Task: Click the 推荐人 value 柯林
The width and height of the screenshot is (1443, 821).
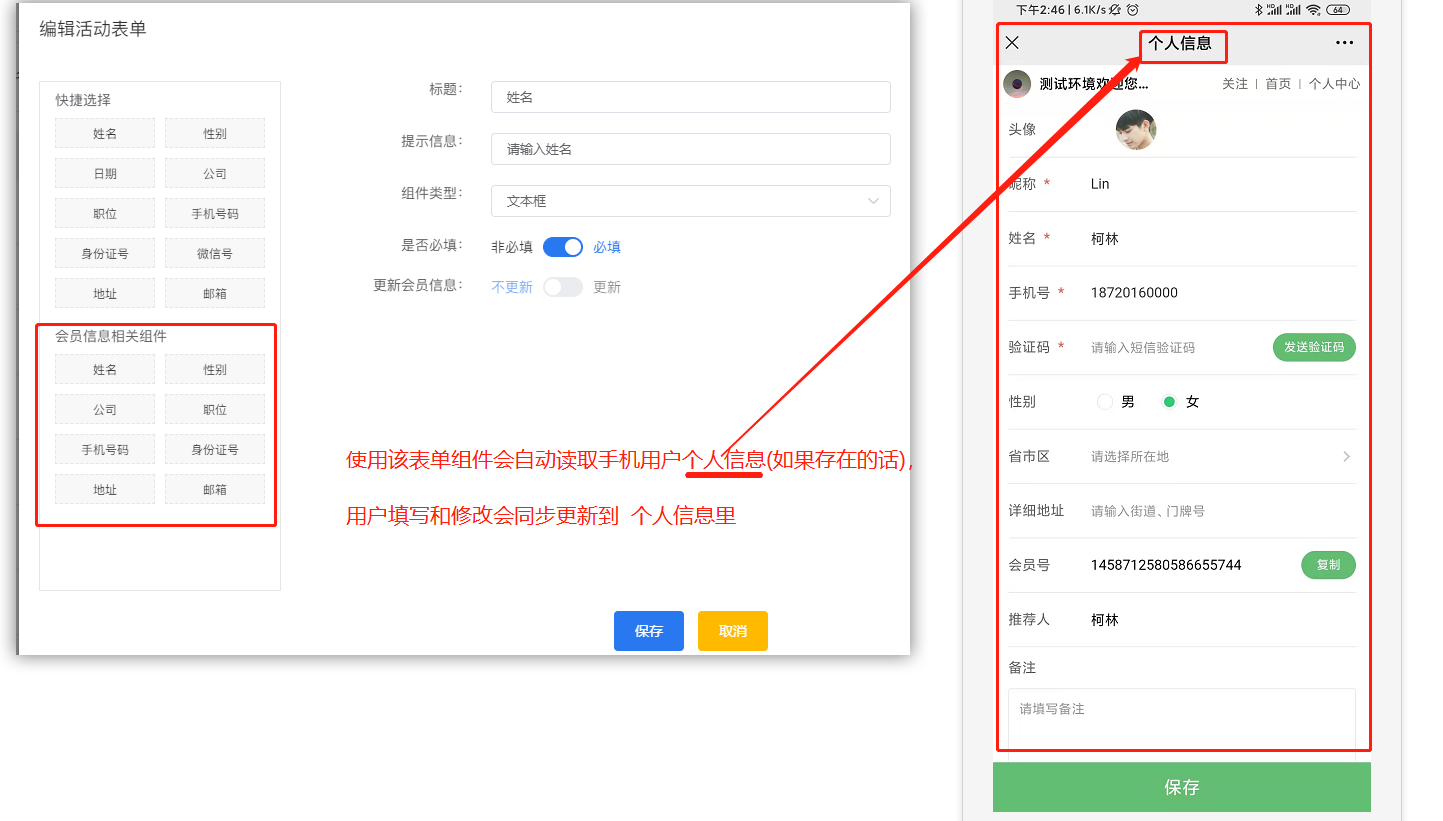Action: [x=1105, y=620]
